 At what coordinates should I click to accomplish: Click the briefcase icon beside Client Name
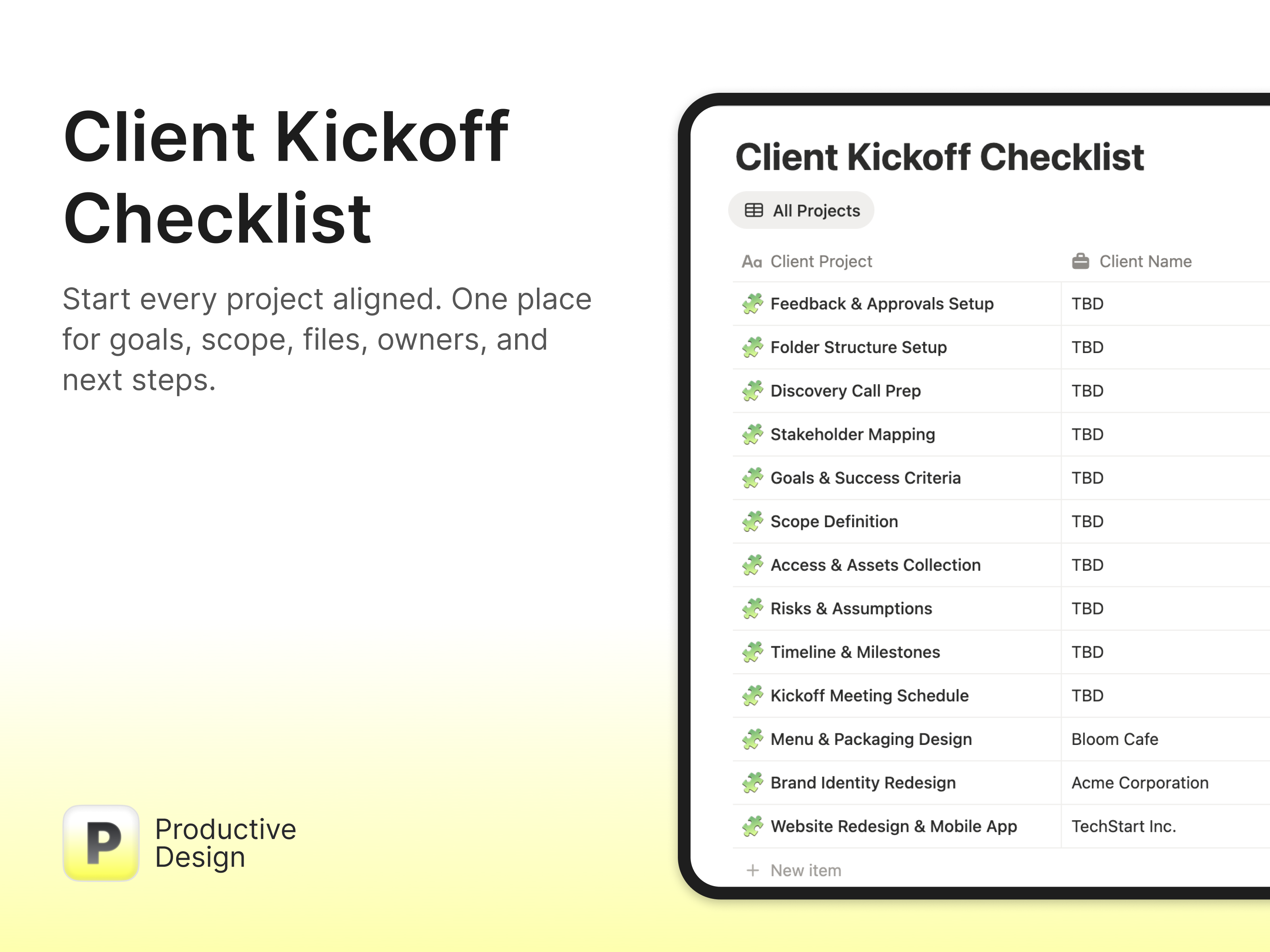point(1080,262)
